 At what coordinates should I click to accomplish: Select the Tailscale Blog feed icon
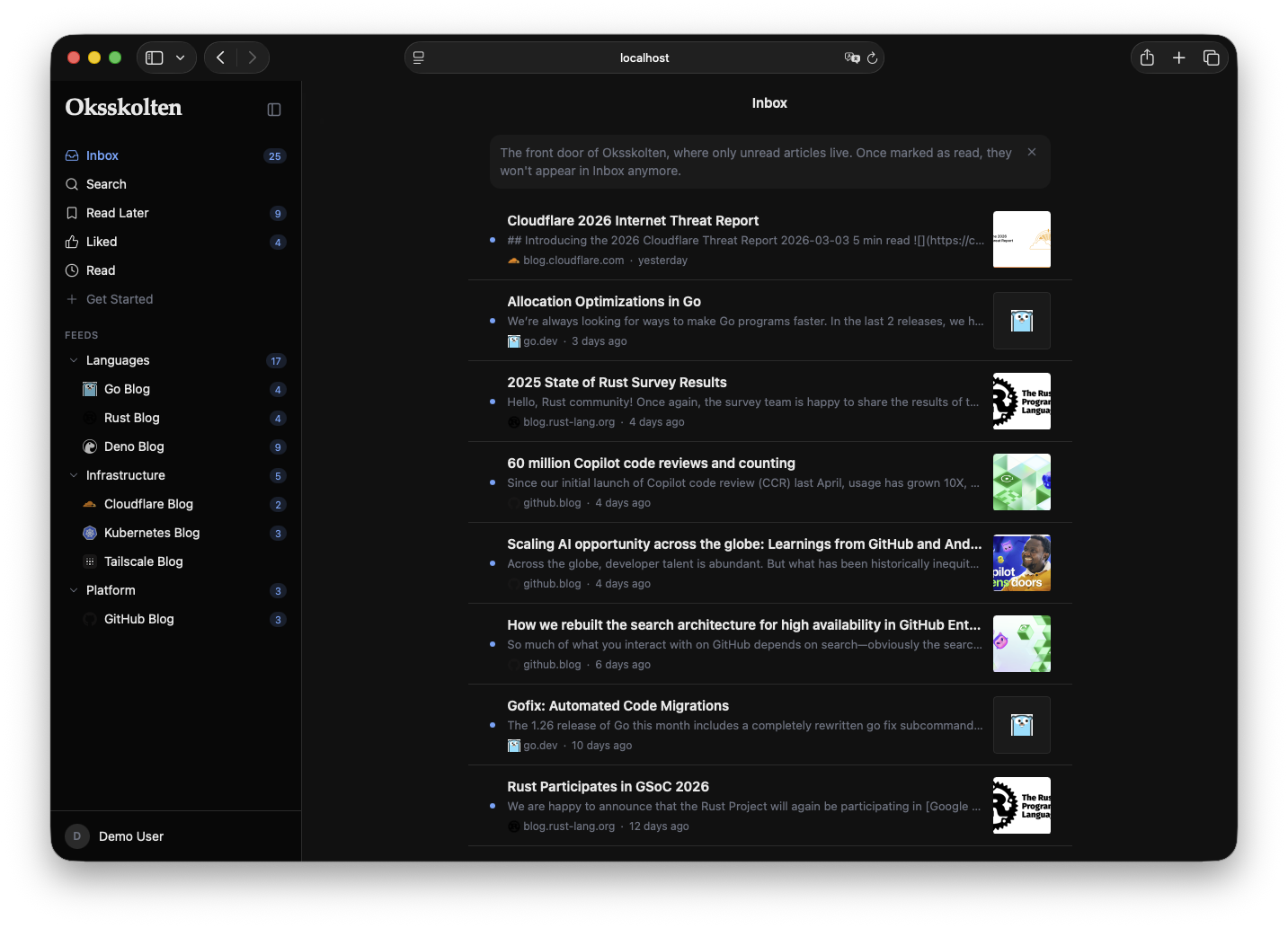[90, 561]
